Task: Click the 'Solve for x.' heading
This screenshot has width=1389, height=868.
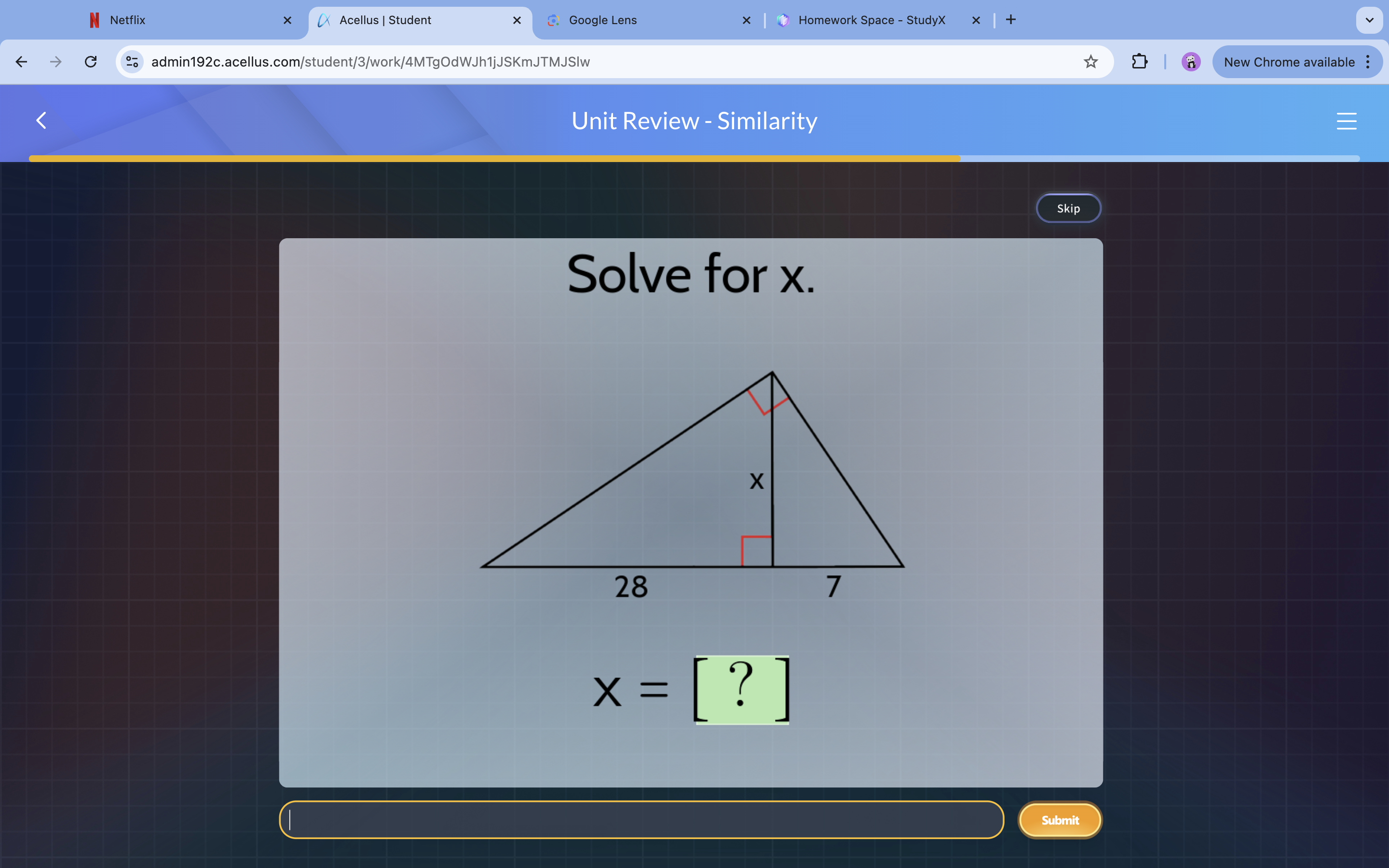Action: click(x=691, y=274)
